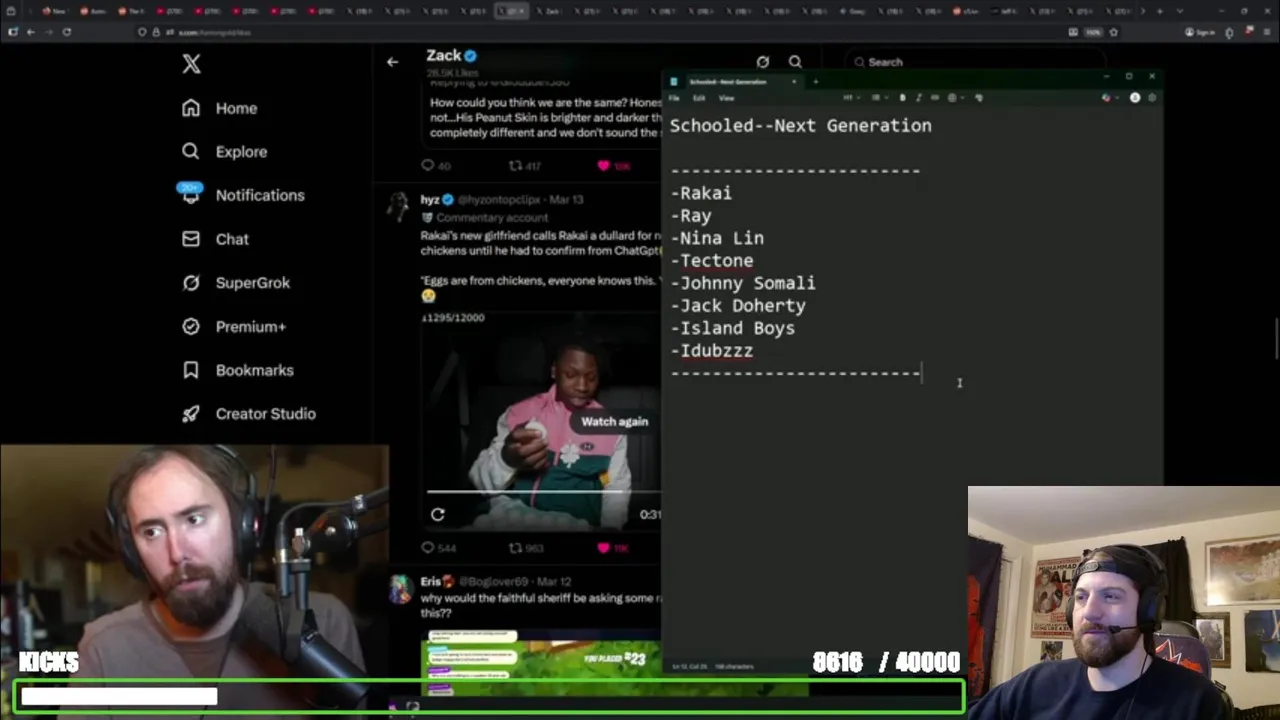This screenshot has height=720, width=1280.
Task: Open the X logo home icon
Action: click(191, 64)
